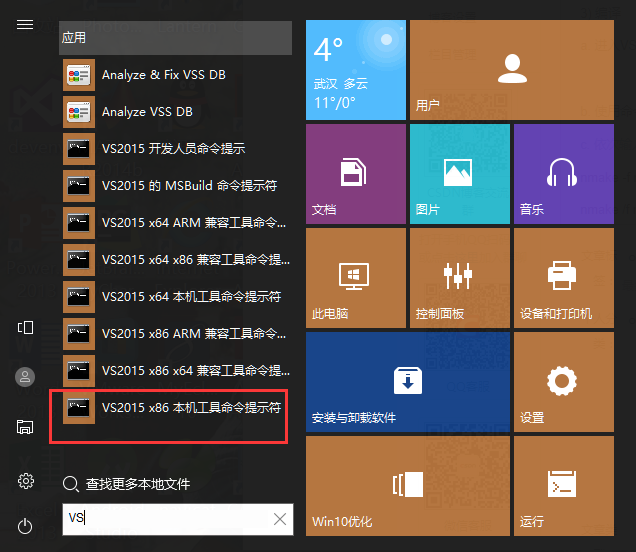The height and width of the screenshot is (552, 636).
Task: Open the 控制面板 control panel tile
Action: pos(460,278)
